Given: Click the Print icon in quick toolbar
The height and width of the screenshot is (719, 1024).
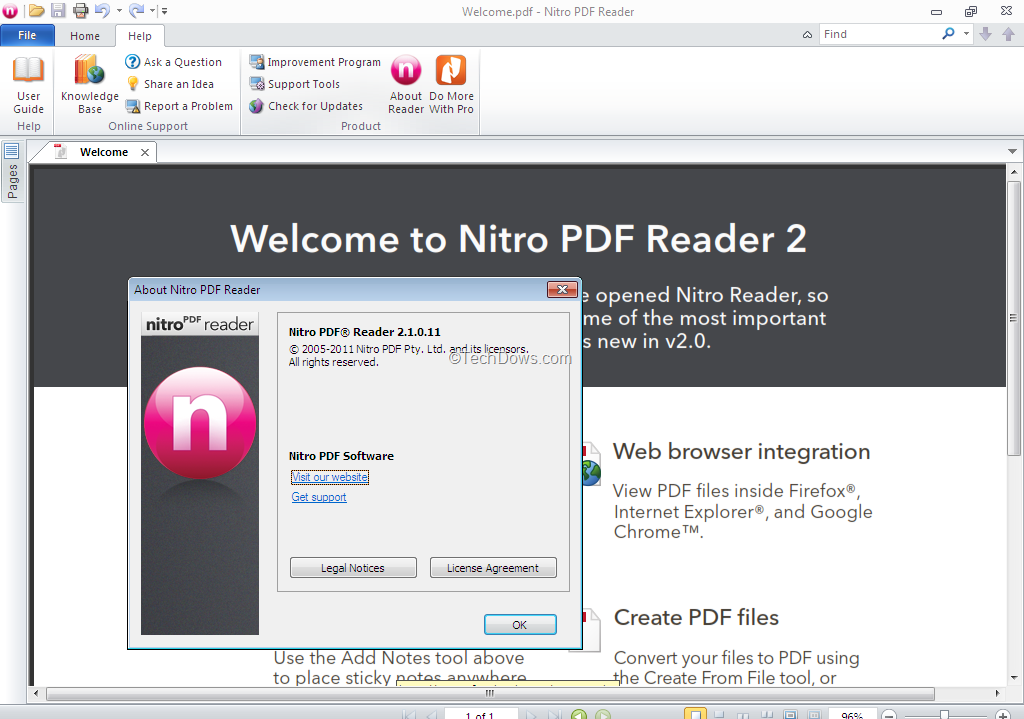Looking at the screenshot, I should pyautogui.click(x=80, y=10).
